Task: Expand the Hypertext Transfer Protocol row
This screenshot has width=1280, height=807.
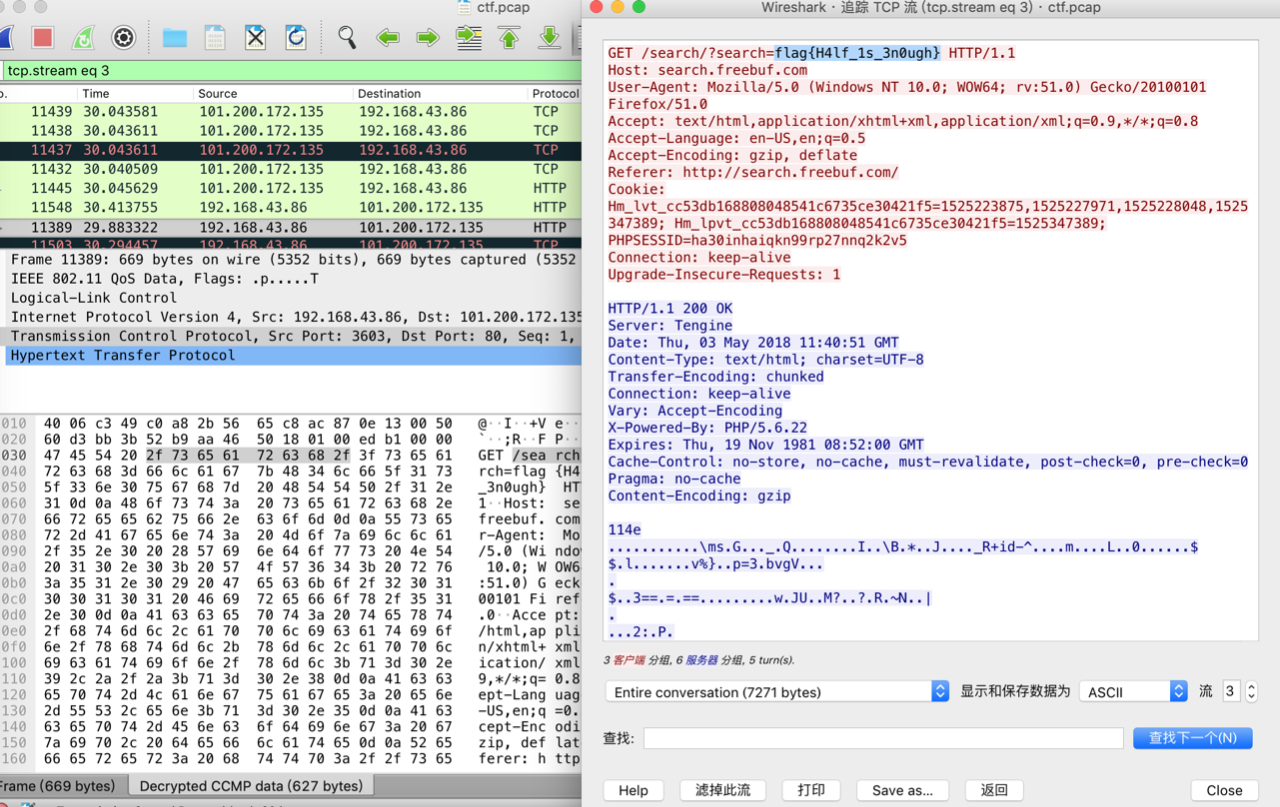Action: 294,355
